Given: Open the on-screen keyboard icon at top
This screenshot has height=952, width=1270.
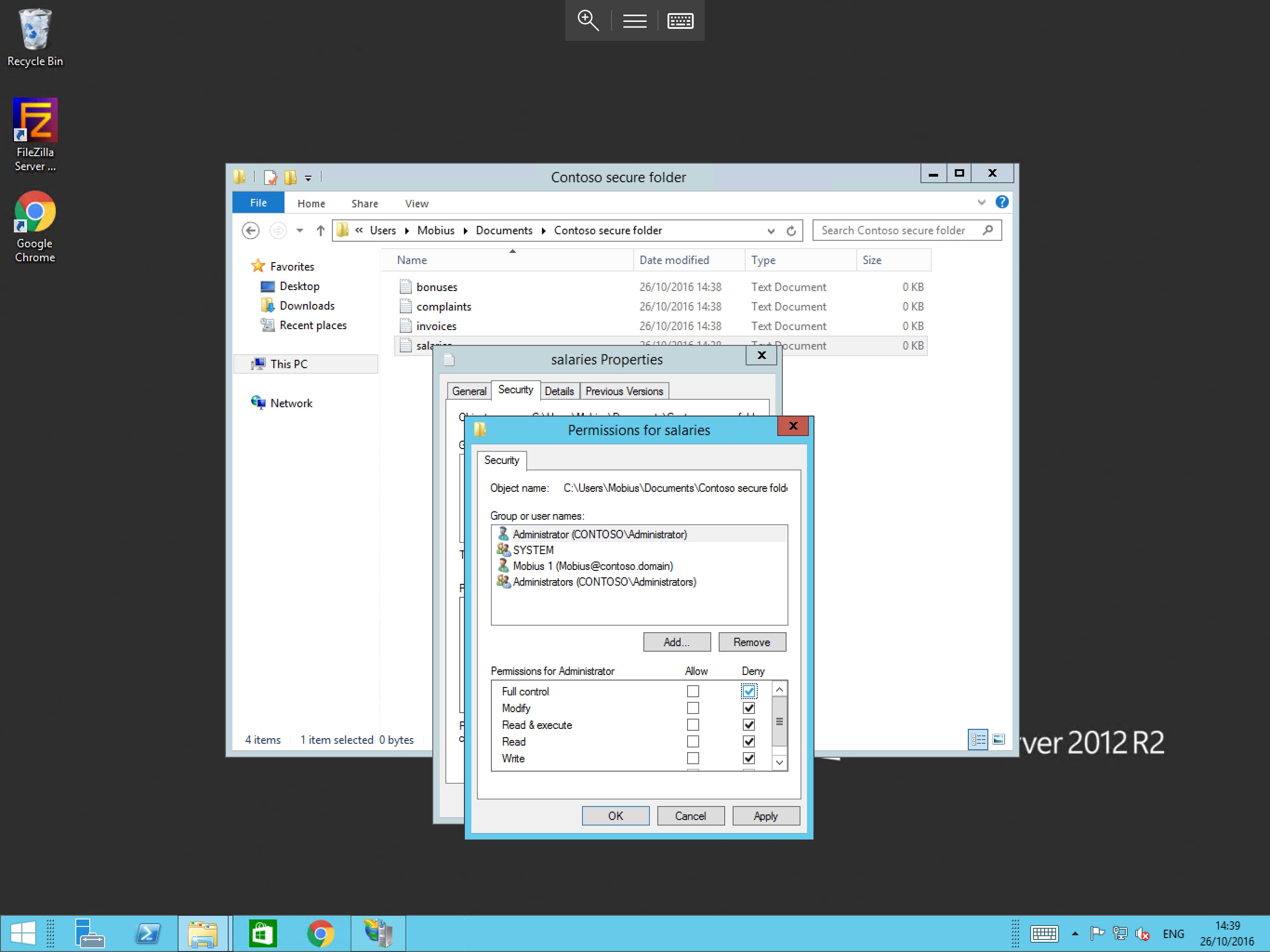Looking at the screenshot, I should (681, 20).
